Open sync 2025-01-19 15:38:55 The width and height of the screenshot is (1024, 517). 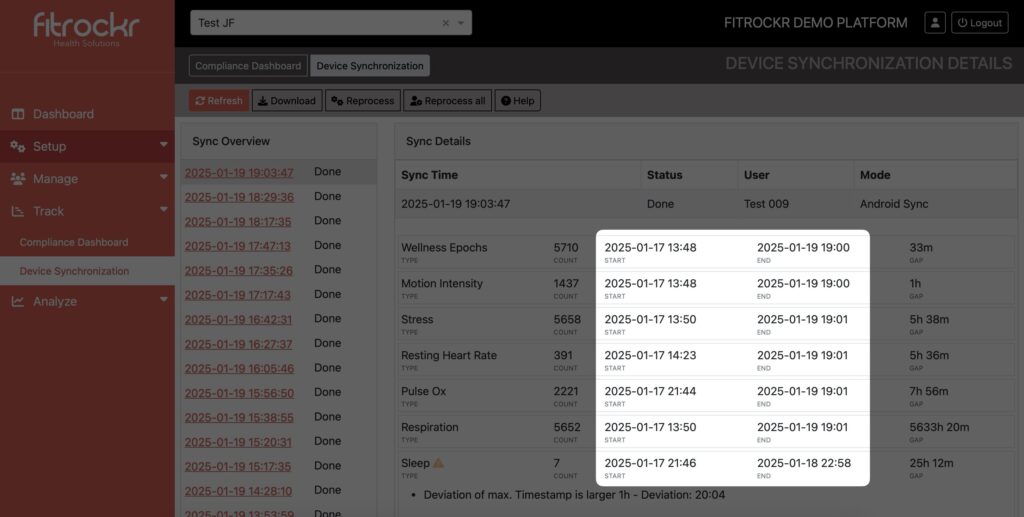point(239,417)
